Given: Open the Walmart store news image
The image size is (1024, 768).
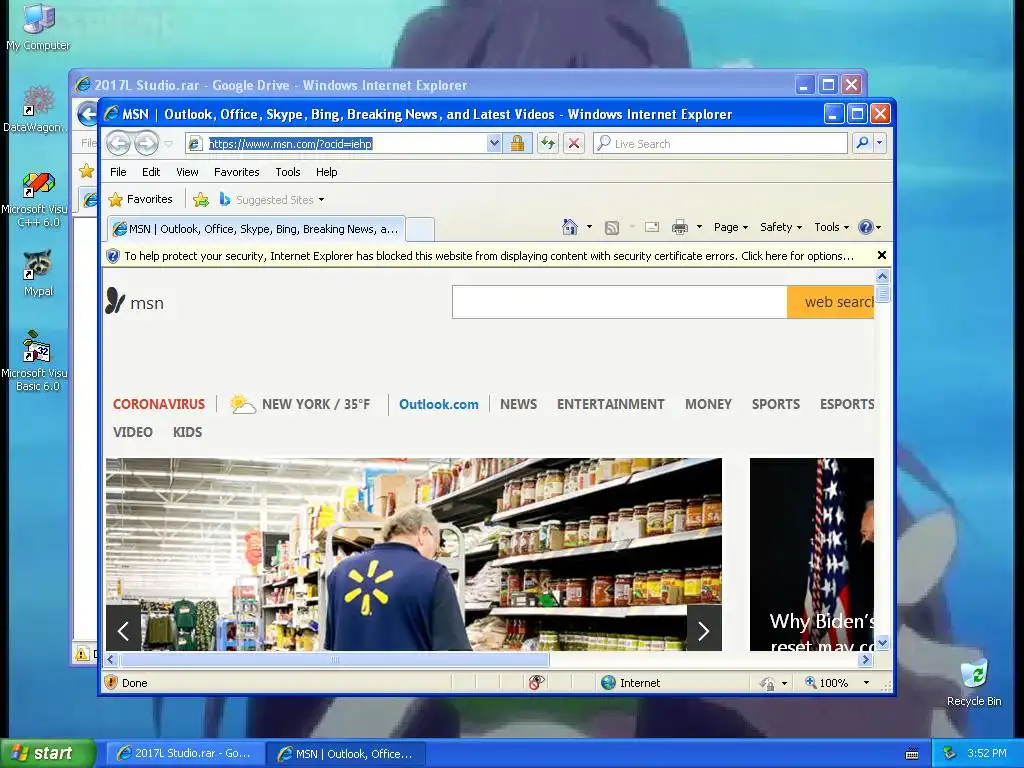Looking at the screenshot, I should [x=413, y=554].
